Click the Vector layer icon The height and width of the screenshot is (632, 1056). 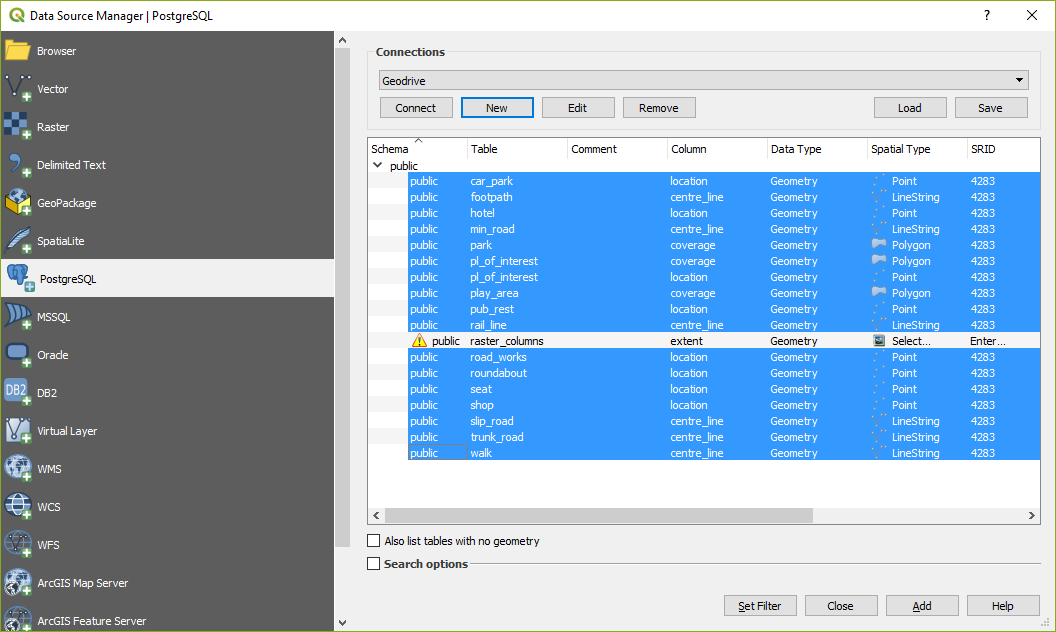coord(18,88)
